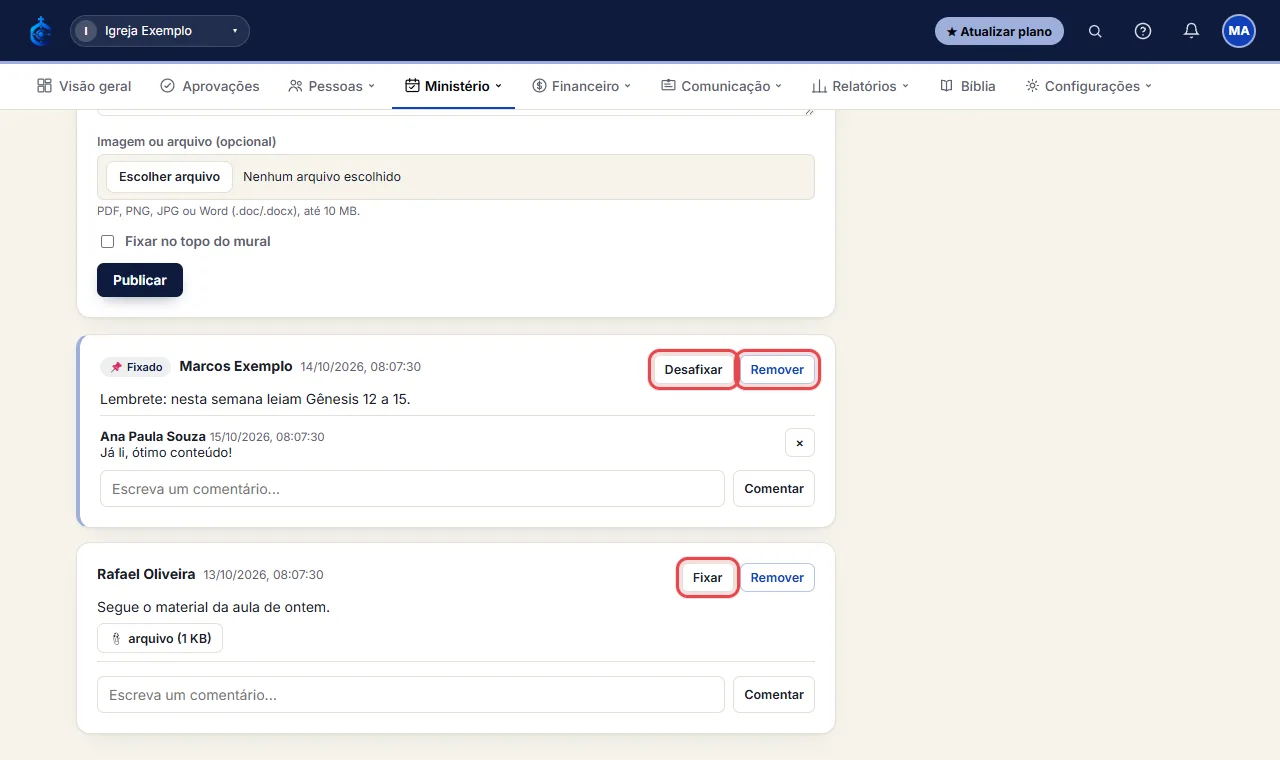Click the 'Fixado' pinned badge
1280x760 pixels.
pyautogui.click(x=136, y=367)
